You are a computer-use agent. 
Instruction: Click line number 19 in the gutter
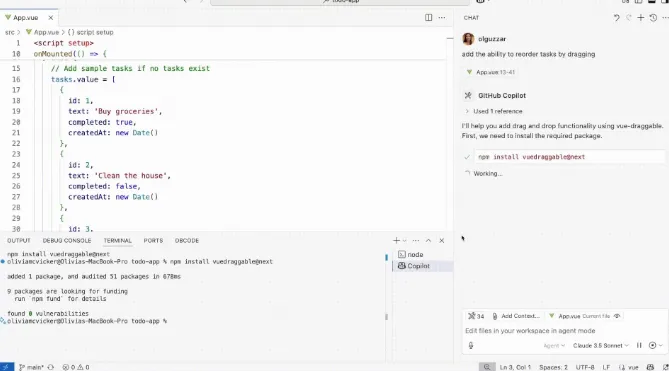pyautogui.click(x=16, y=111)
